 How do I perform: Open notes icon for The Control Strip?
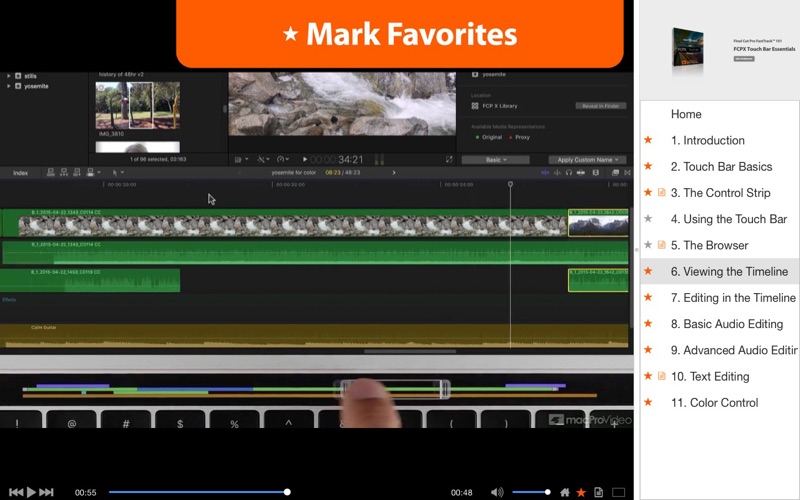[662, 192]
